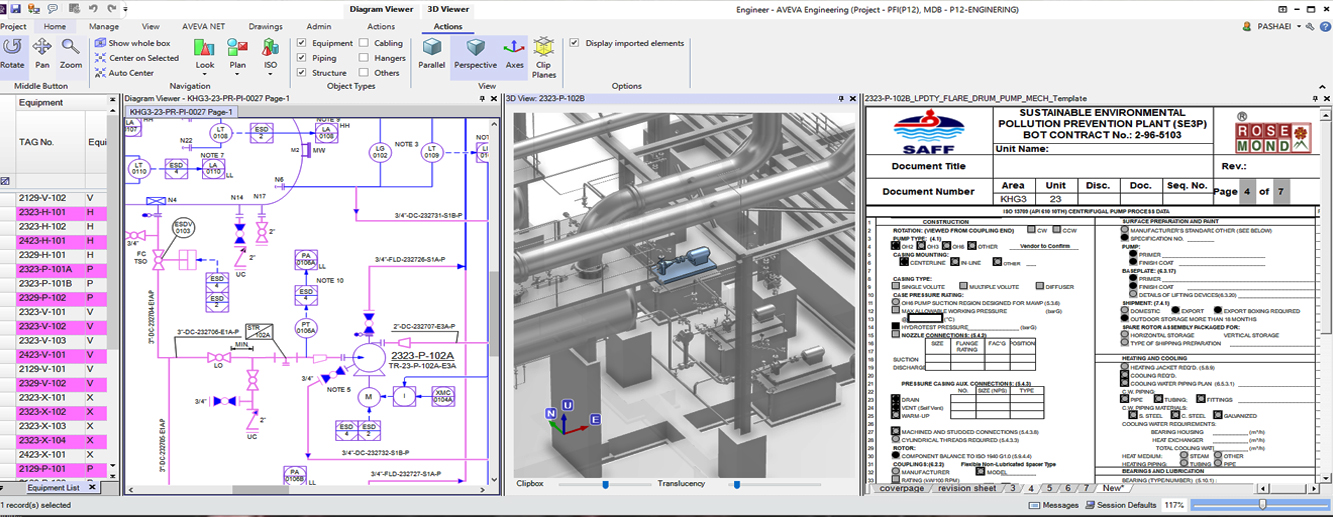1333x517 pixels.
Task: Open the Manage ribbon tab
Action: (104, 27)
